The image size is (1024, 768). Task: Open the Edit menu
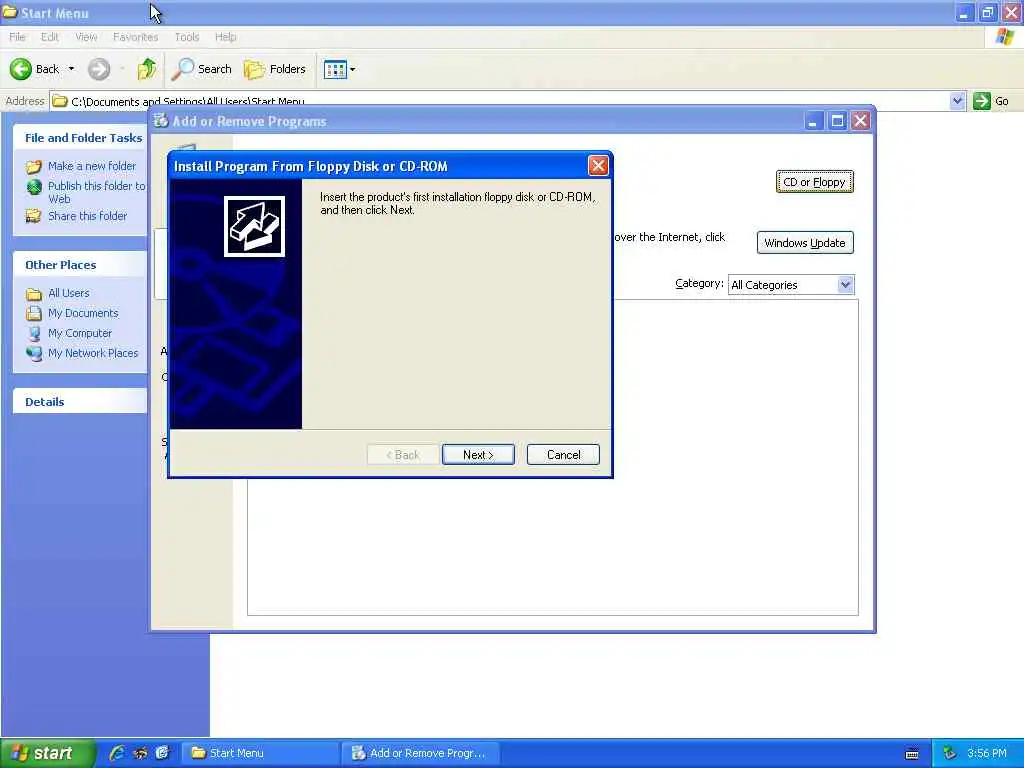(50, 37)
